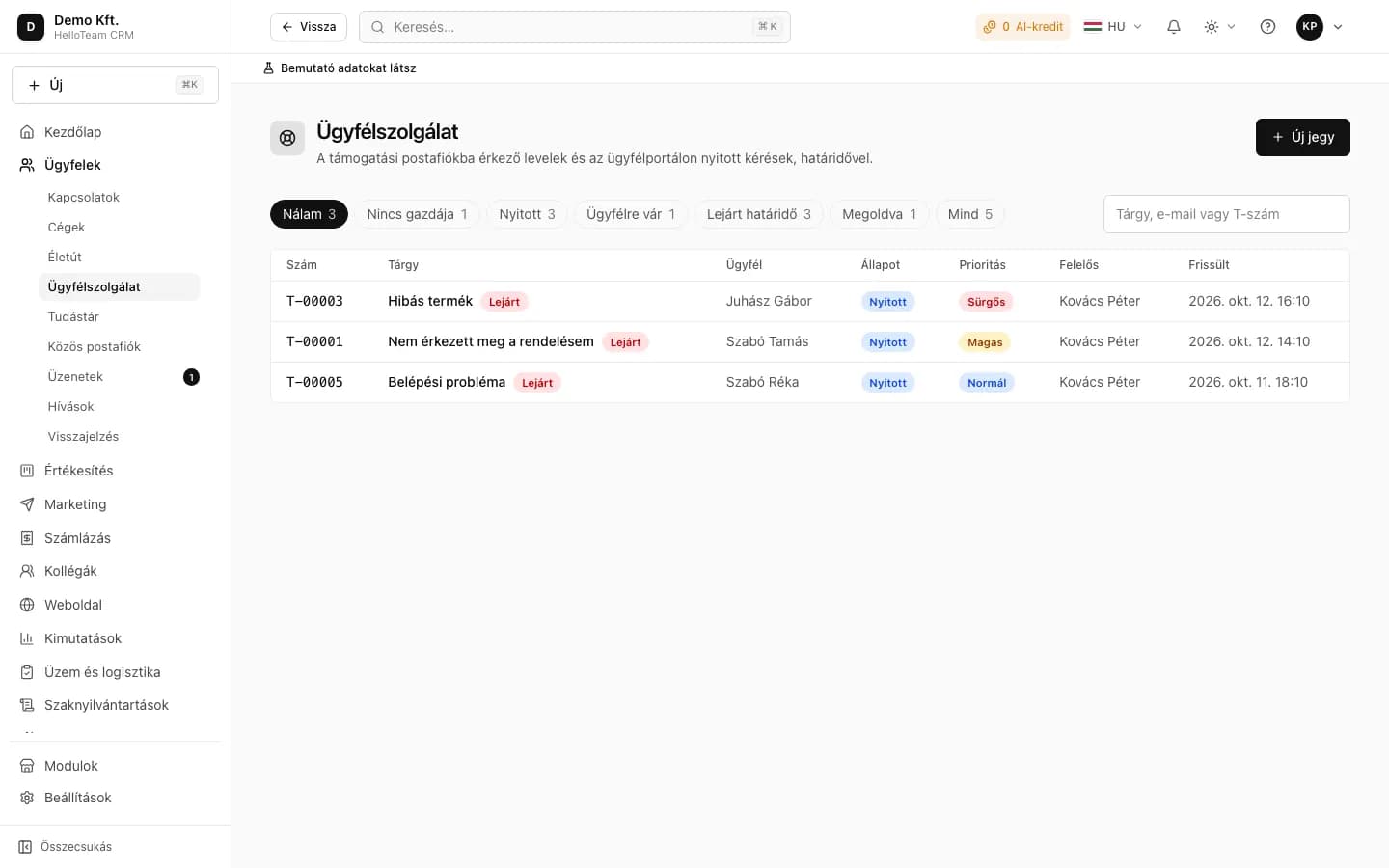Click the ticket filter field Tárgy, e-mail vagy T-szám
1389x868 pixels.
pyautogui.click(x=1226, y=214)
